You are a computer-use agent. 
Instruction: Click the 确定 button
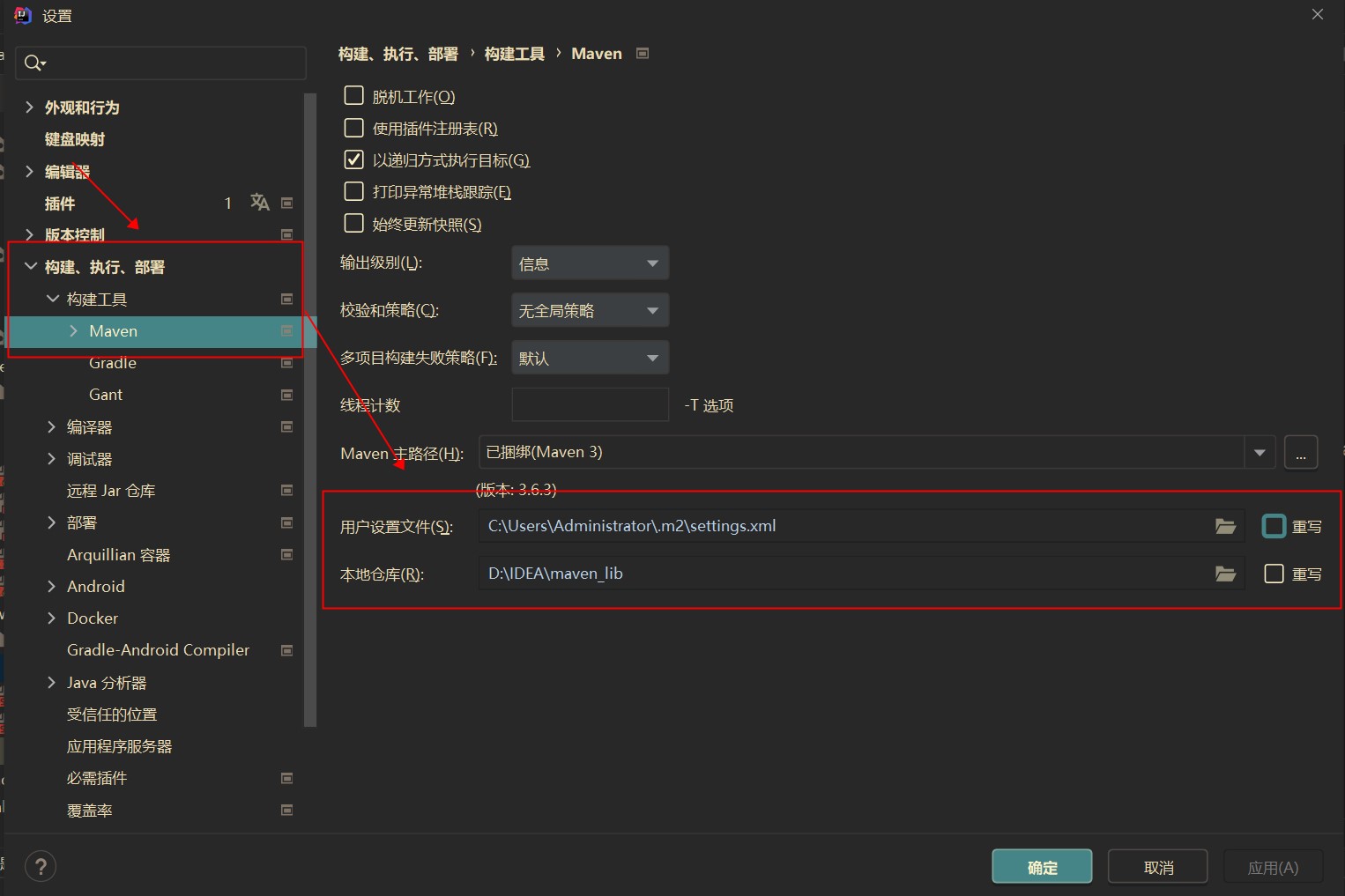[1041, 866]
